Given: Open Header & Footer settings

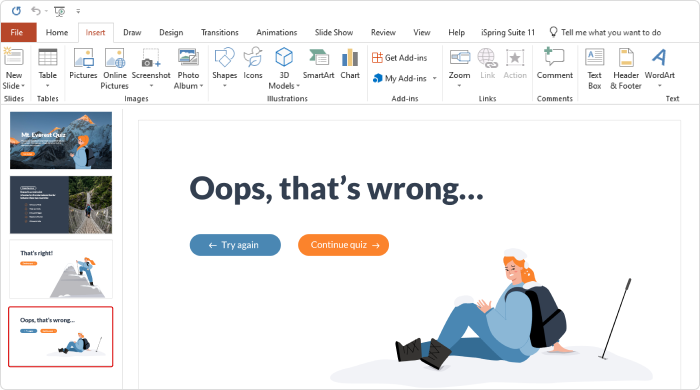Looking at the screenshot, I should point(626,68).
